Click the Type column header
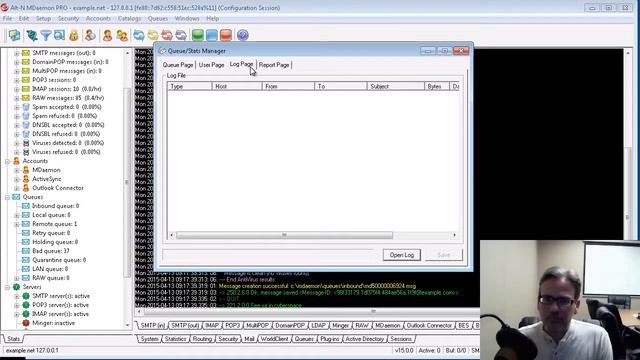 pos(189,87)
